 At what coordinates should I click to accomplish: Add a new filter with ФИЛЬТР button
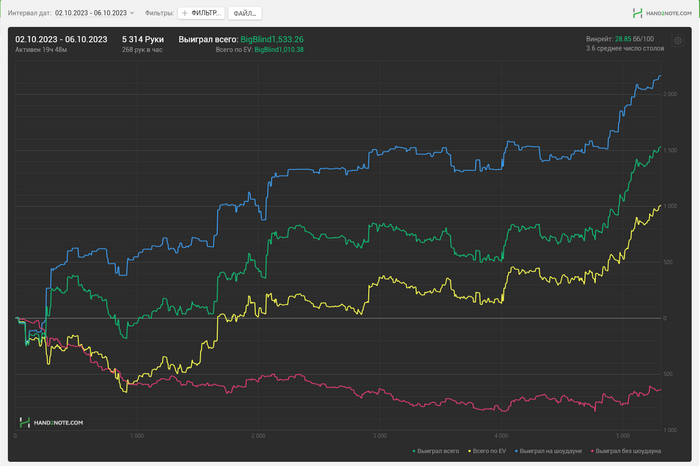click(201, 13)
